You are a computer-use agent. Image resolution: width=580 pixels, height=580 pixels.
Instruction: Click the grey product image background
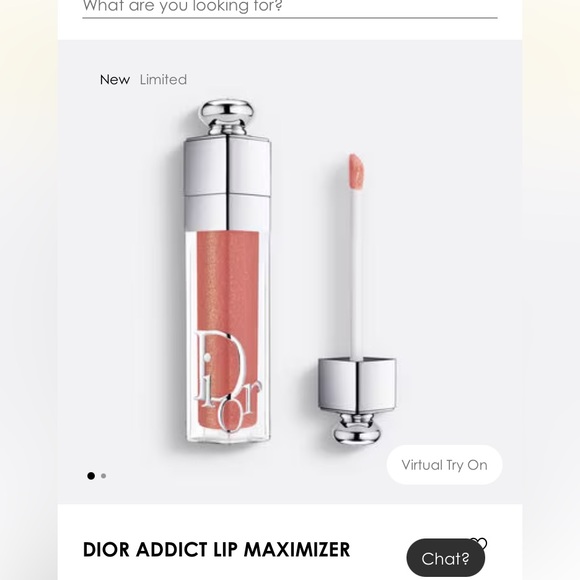444,259
